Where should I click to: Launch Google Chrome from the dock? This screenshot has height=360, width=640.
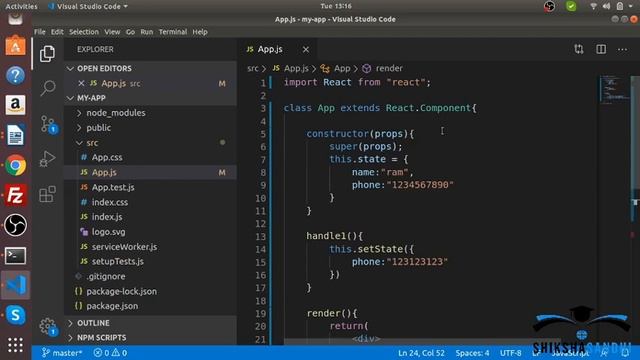(15, 165)
